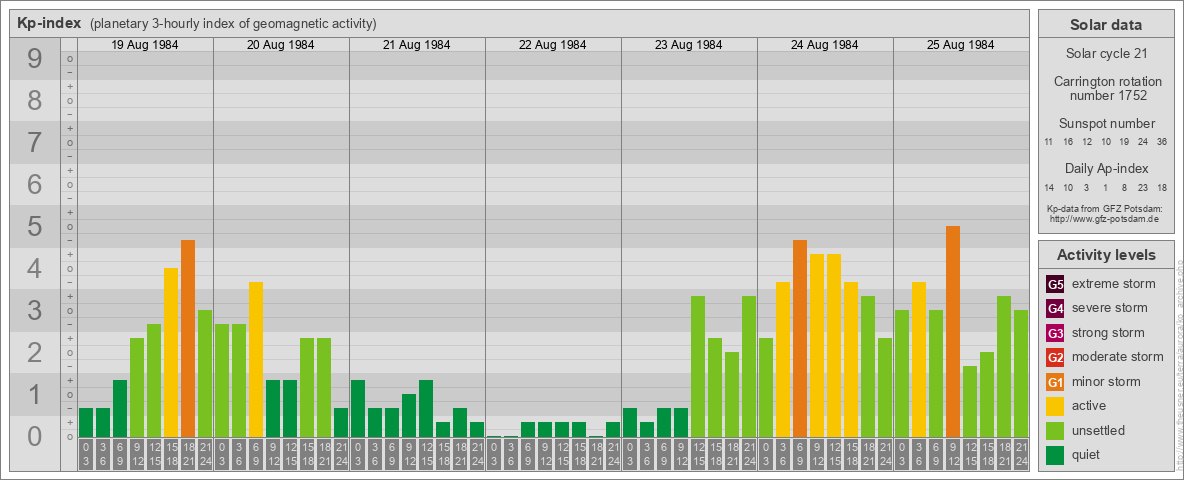Click the Activity levels panel heading
The image size is (1184, 480).
[1105, 255]
